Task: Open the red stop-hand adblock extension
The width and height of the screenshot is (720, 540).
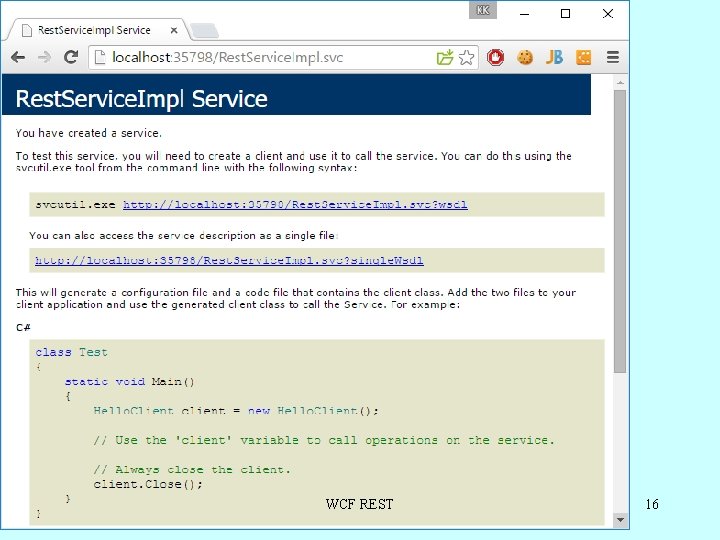Action: coord(495,57)
